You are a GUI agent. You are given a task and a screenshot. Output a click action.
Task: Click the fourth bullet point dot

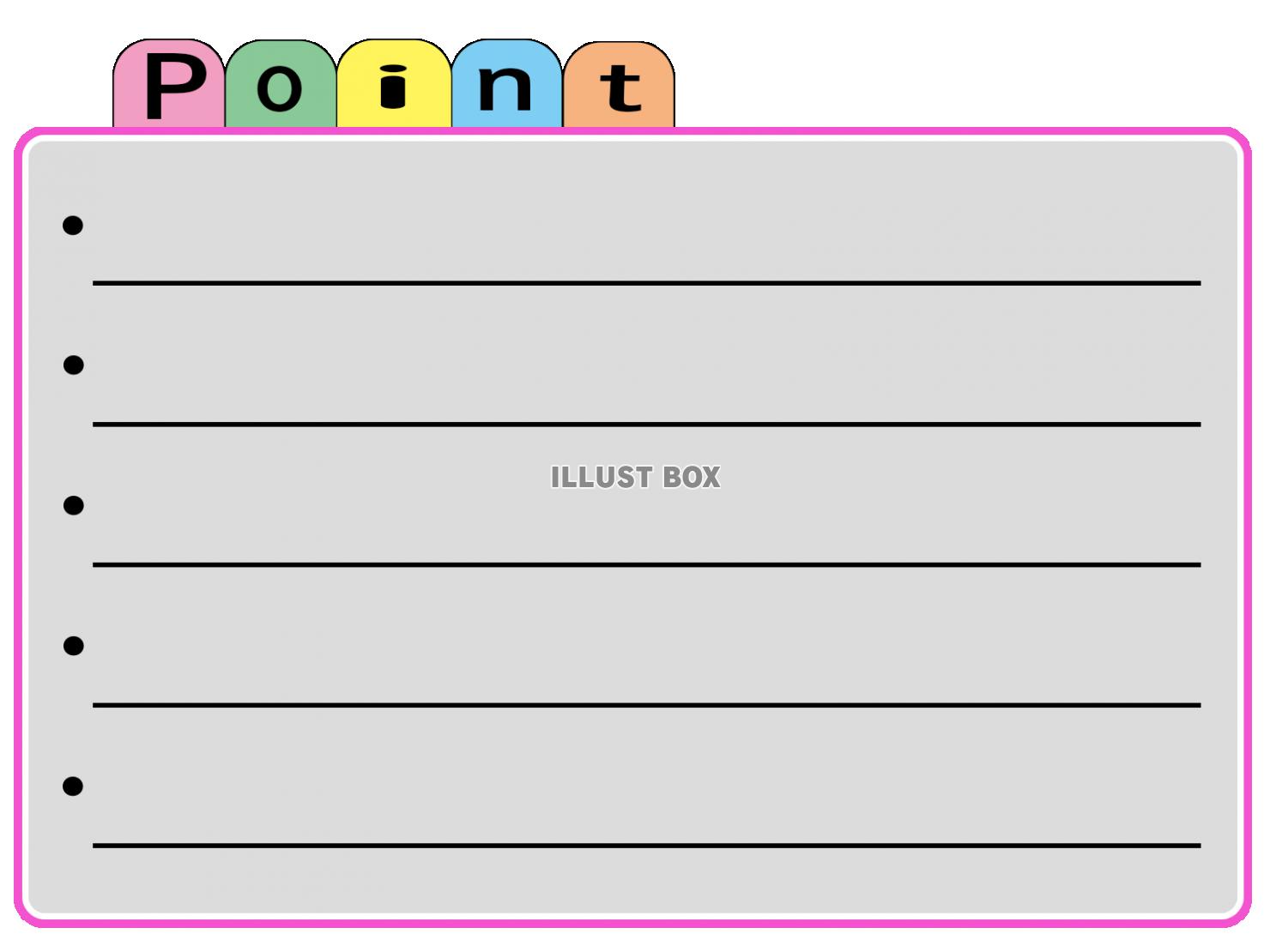73,646
